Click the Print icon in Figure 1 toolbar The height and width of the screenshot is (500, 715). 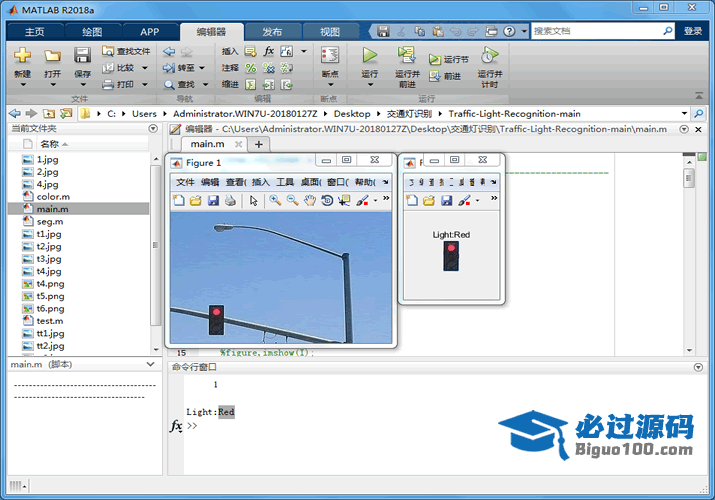coord(230,201)
